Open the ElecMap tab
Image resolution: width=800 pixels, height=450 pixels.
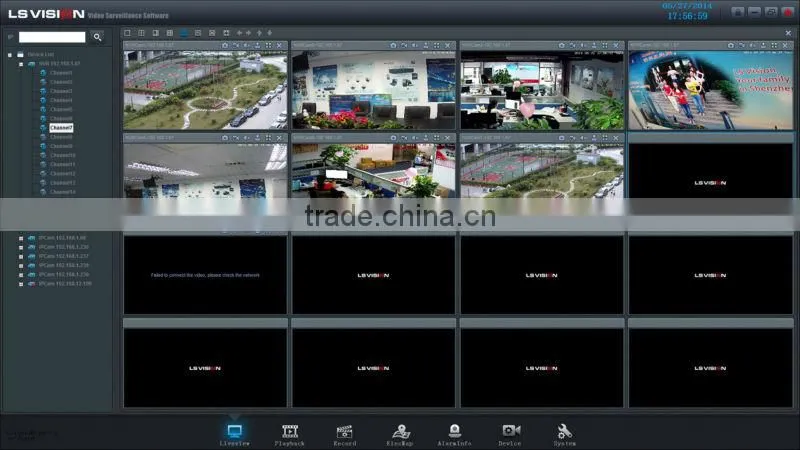tap(400, 435)
